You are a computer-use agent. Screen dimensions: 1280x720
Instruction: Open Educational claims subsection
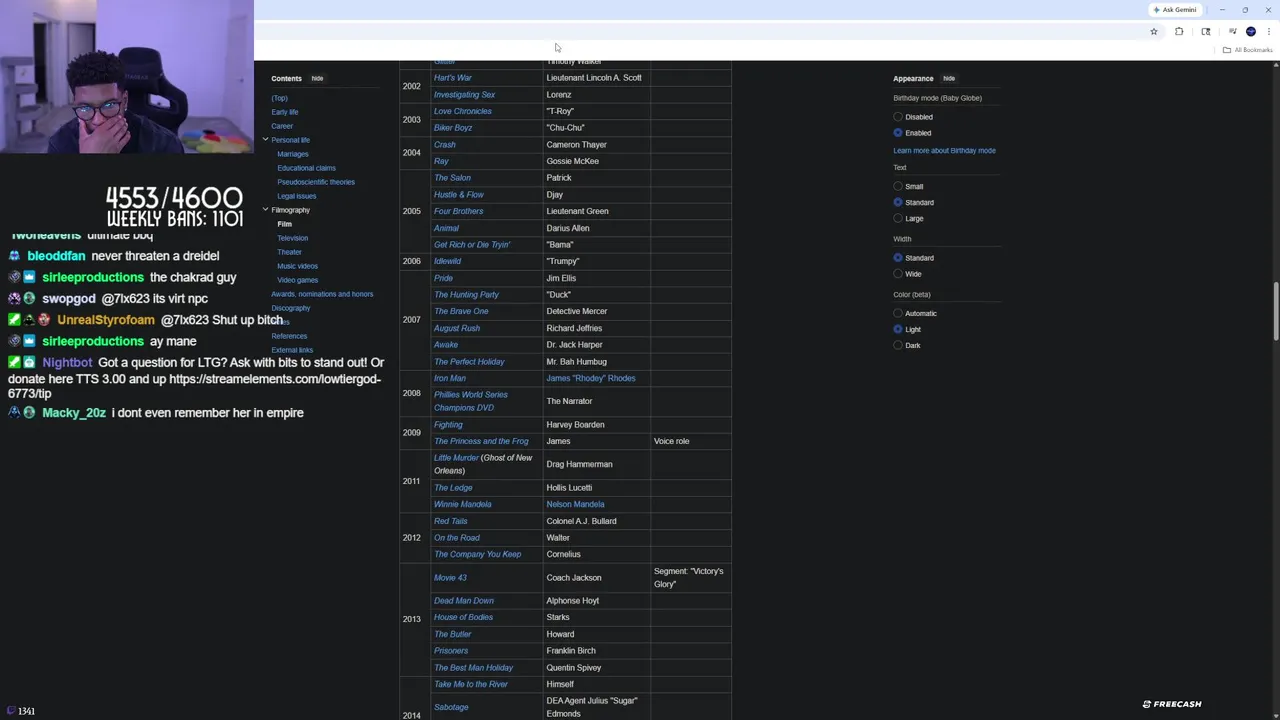(x=306, y=168)
